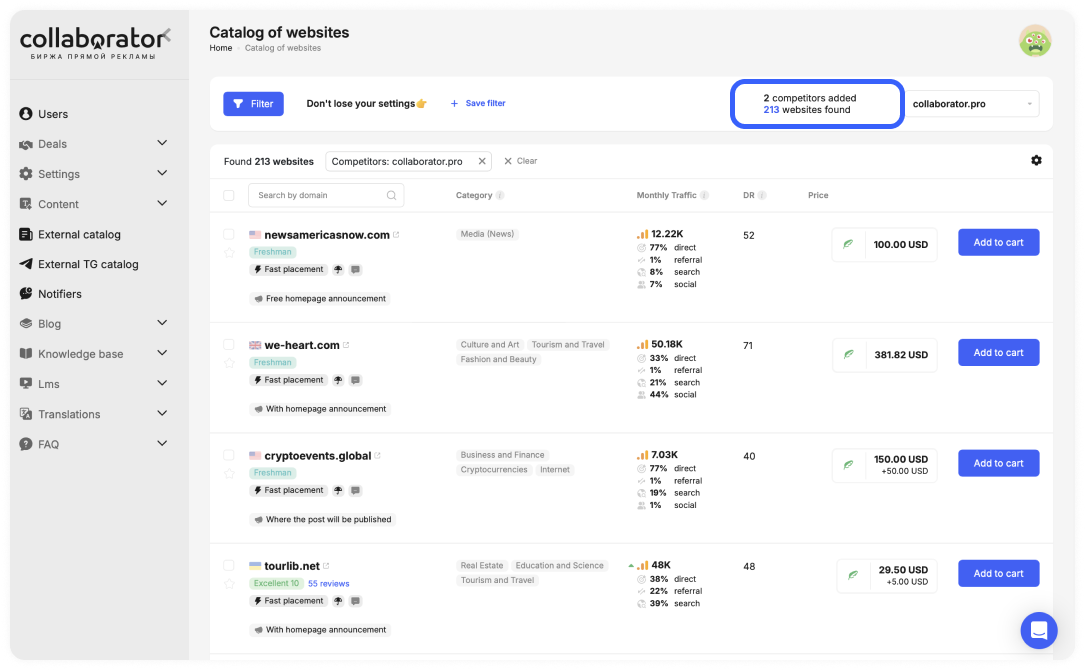
Task: Select the cryptoevents.global checkbox
Action: click(x=228, y=455)
